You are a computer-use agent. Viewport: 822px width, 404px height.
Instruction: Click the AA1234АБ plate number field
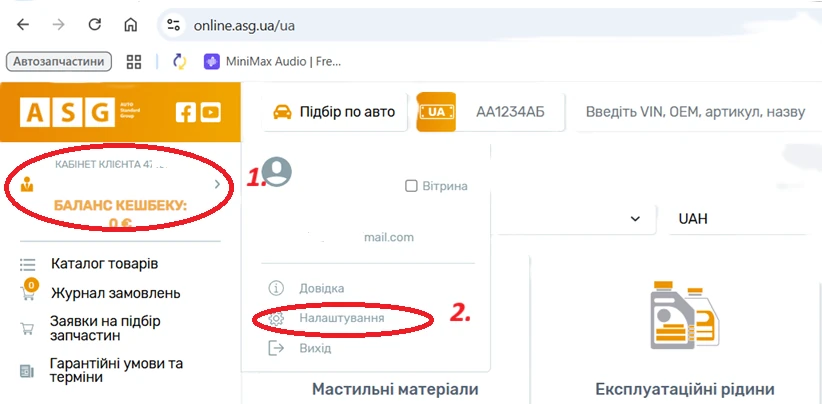coord(510,112)
